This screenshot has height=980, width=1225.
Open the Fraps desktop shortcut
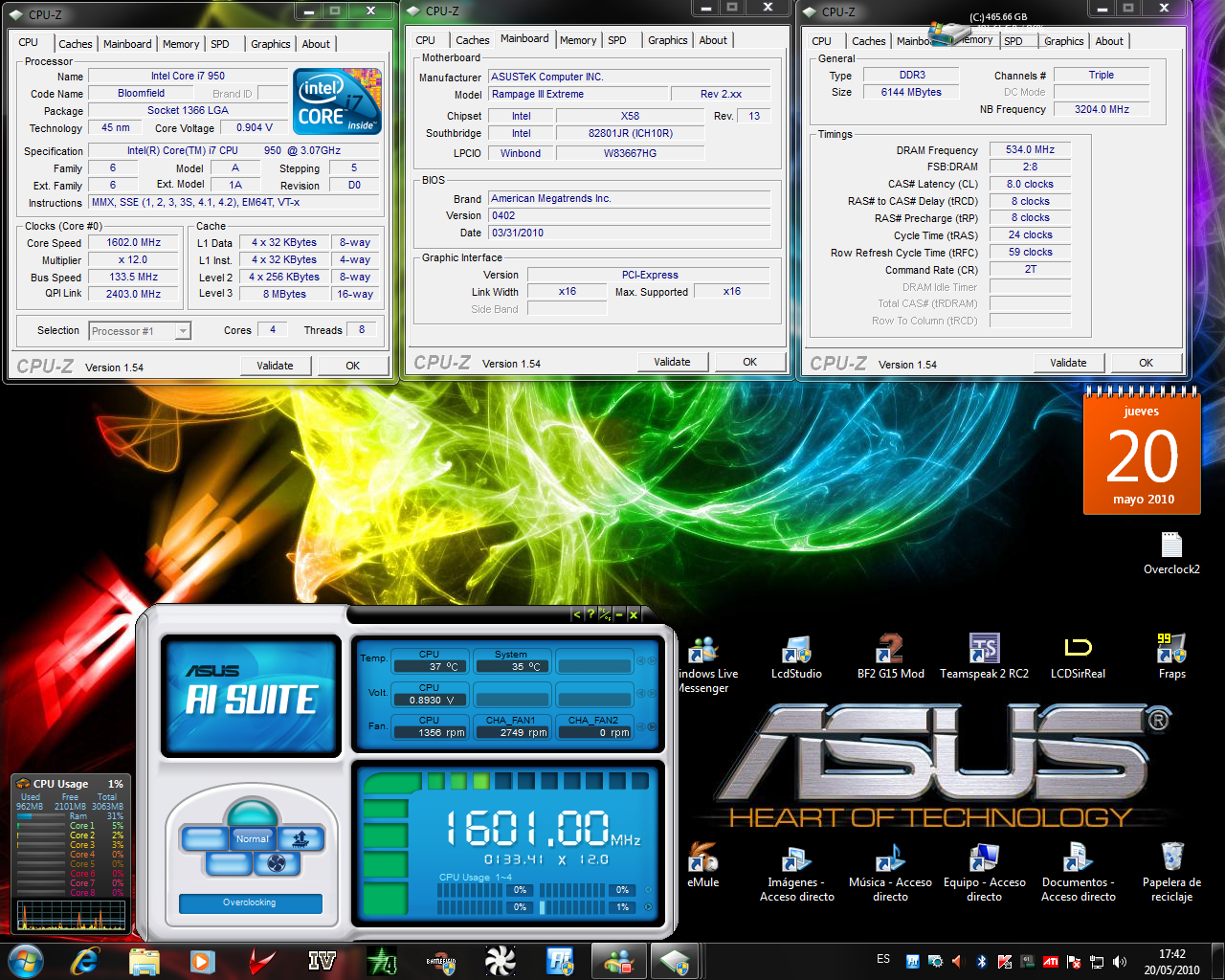pos(1171,651)
